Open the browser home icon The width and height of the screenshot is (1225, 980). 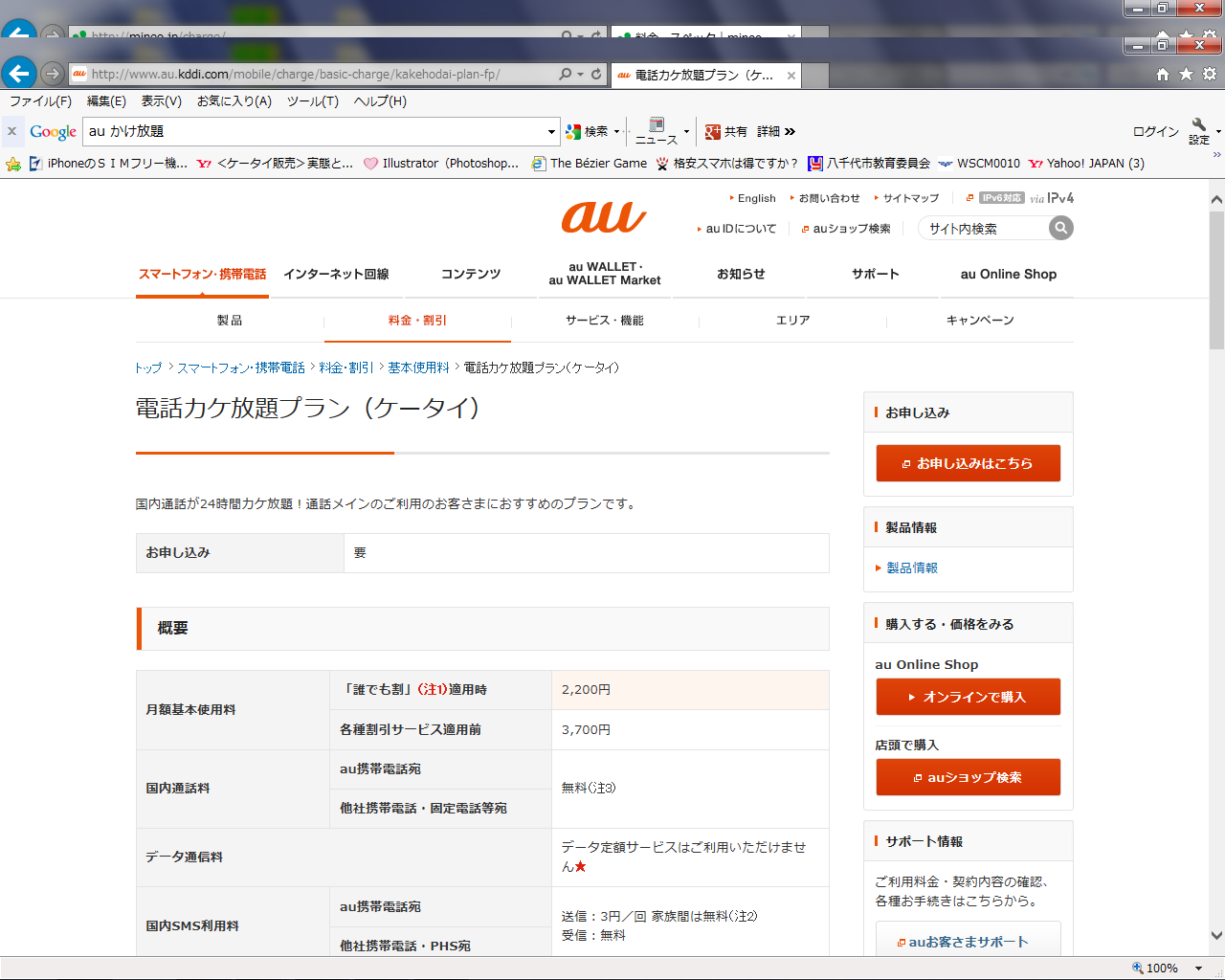tap(1163, 74)
